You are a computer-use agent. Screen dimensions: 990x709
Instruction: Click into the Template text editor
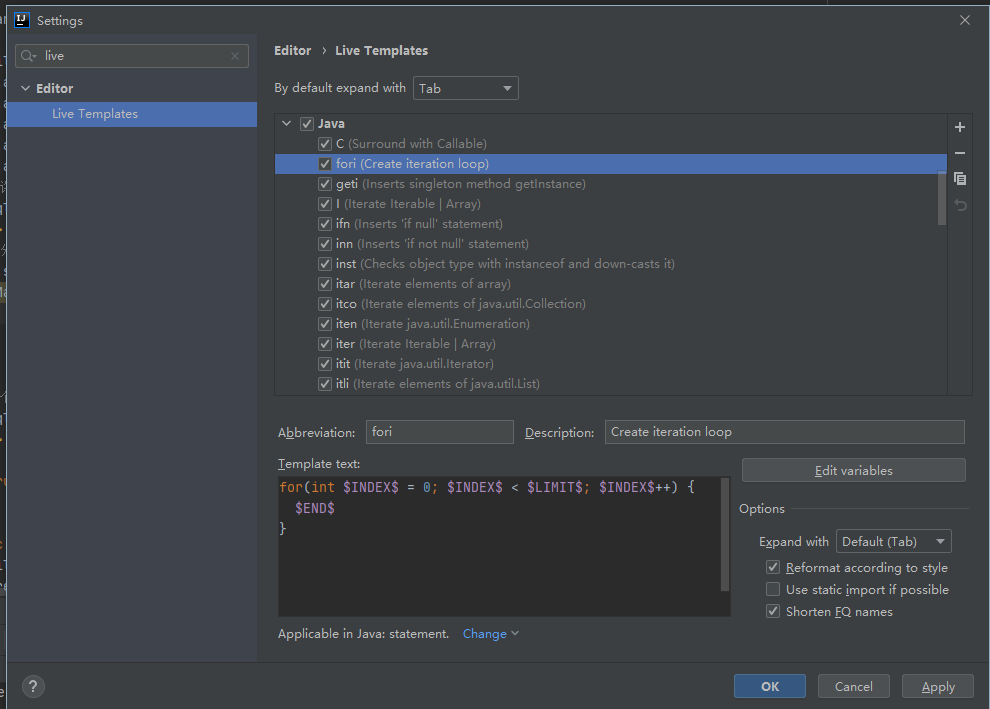click(x=499, y=546)
